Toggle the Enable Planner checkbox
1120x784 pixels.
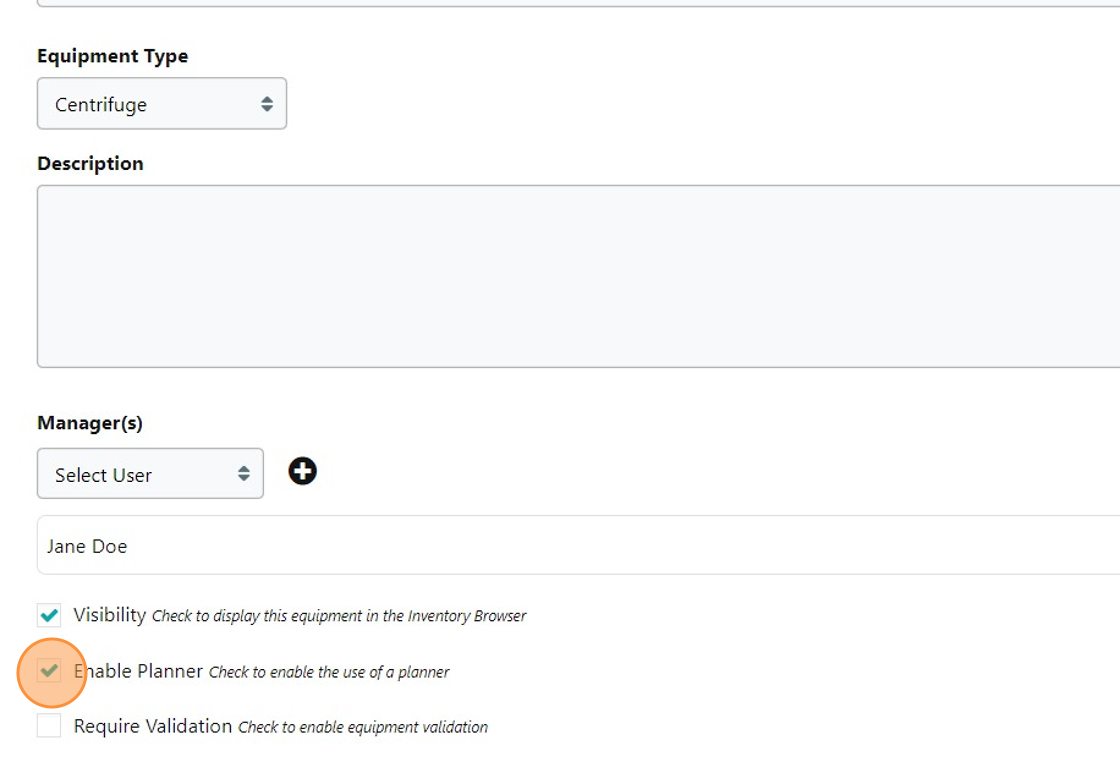[x=49, y=670]
